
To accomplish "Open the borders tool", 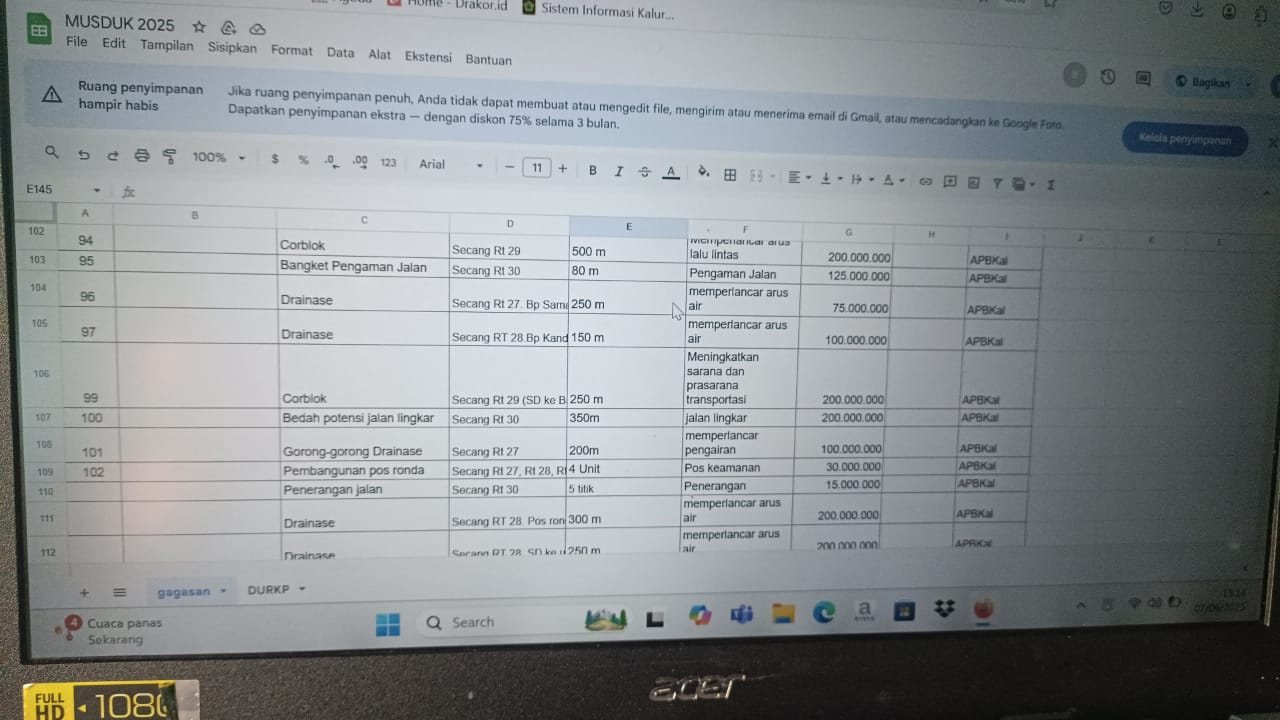I will (730, 174).
